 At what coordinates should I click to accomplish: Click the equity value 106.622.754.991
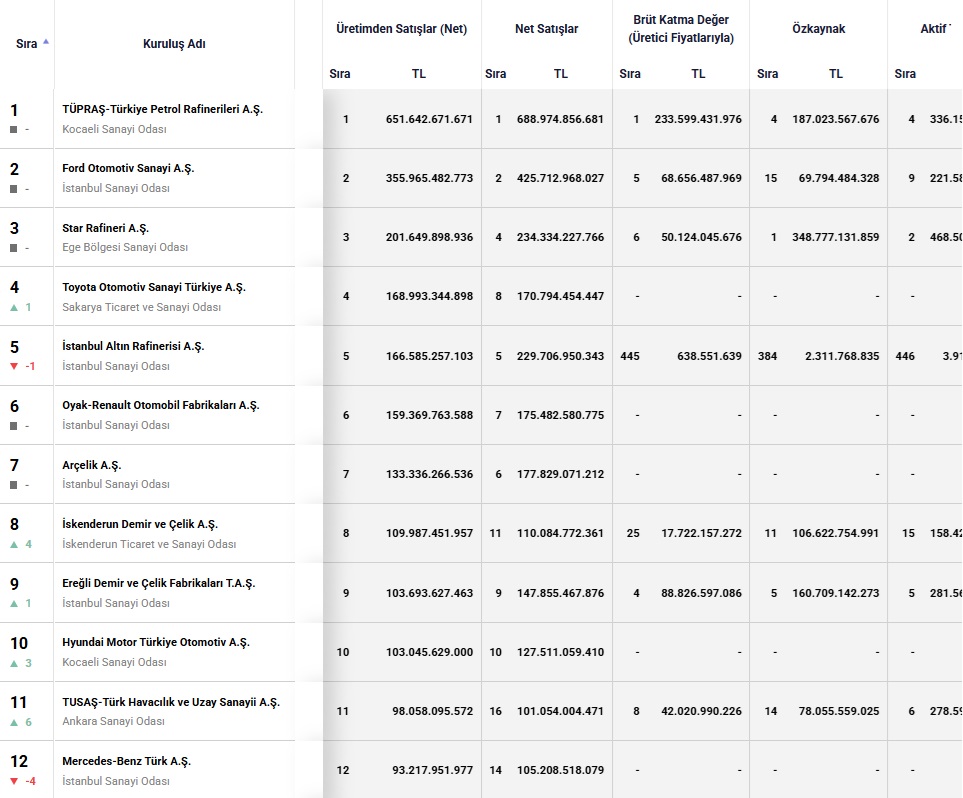(836, 533)
